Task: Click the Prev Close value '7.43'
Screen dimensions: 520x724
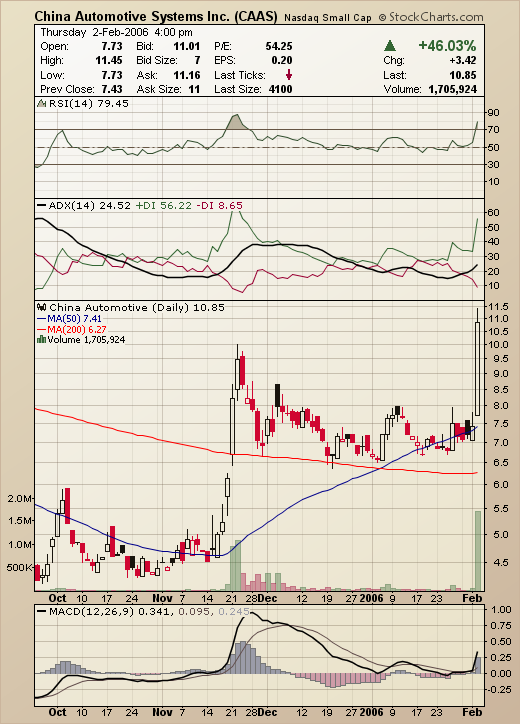Action: (x=112, y=89)
